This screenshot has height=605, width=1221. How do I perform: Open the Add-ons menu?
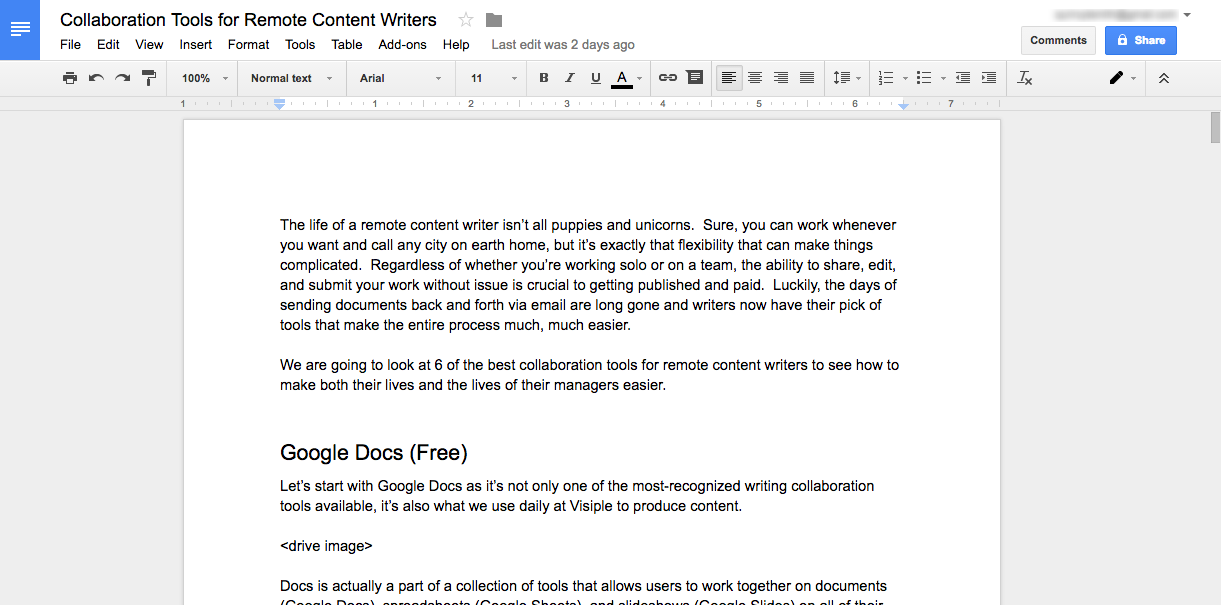coord(402,44)
